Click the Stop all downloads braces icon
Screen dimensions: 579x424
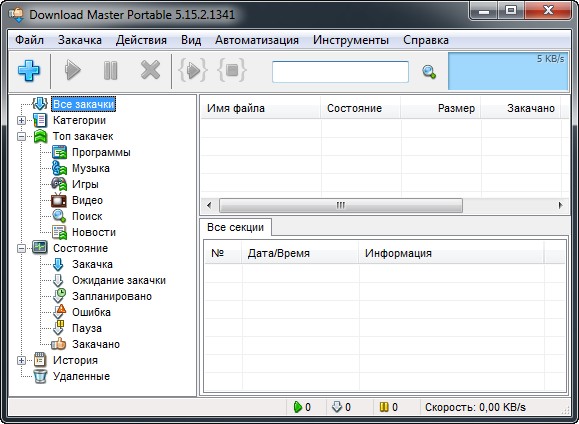[232, 70]
